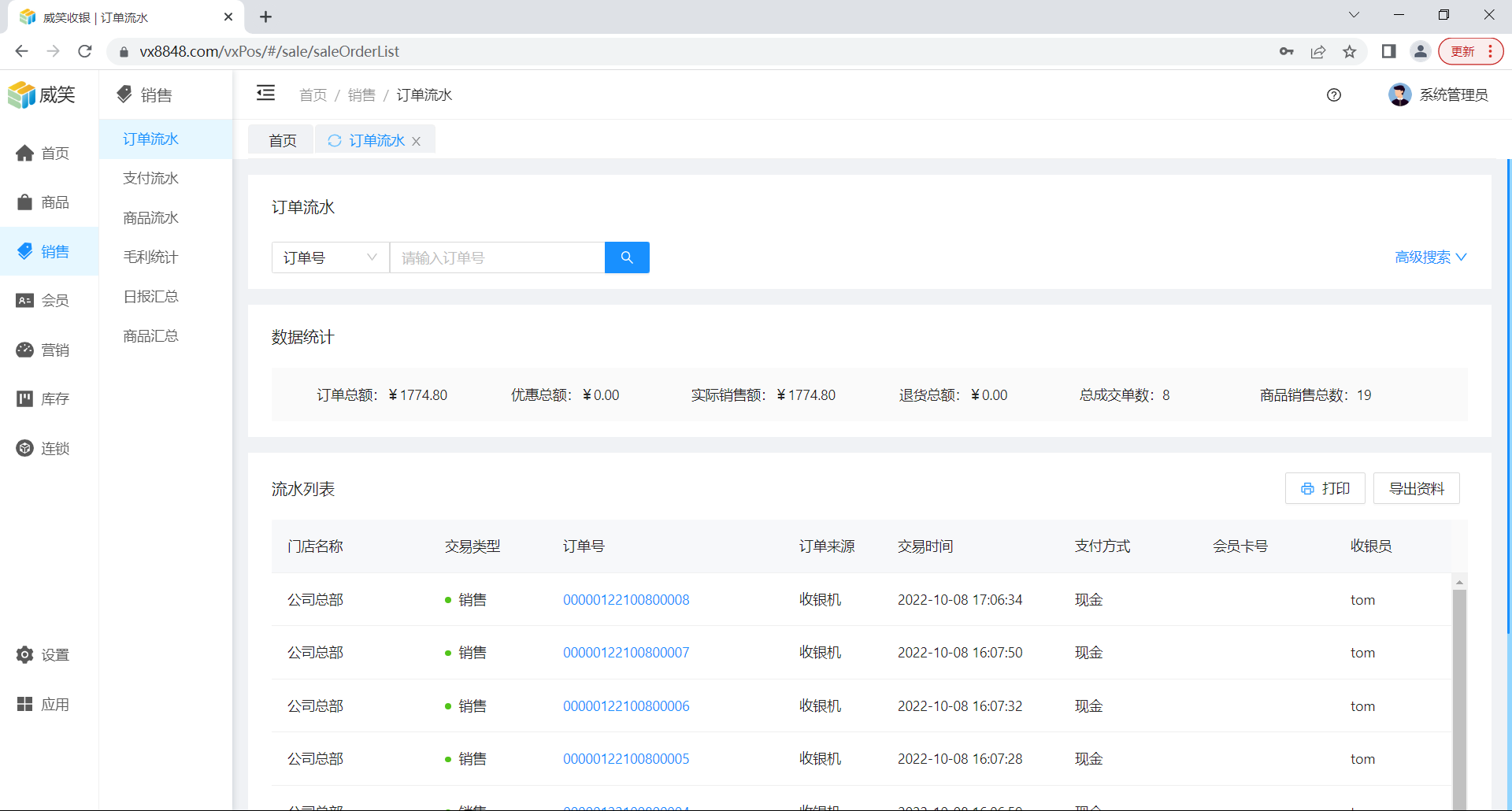The width and height of the screenshot is (1512, 811).
Task: Click the 请输入订单号 order number input field
Action: click(496, 257)
